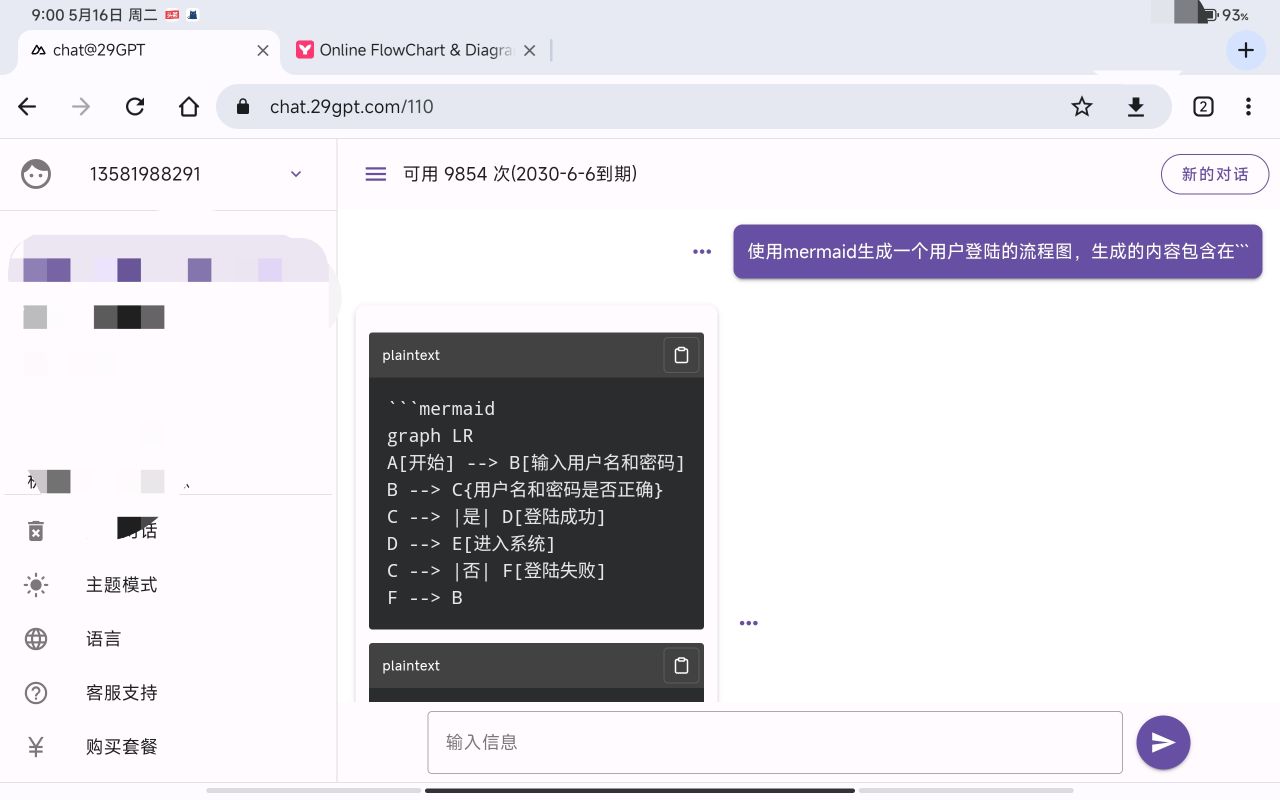This screenshot has width=1280, height=800.
Task: Add a new browser tab with plus button
Action: (1246, 50)
